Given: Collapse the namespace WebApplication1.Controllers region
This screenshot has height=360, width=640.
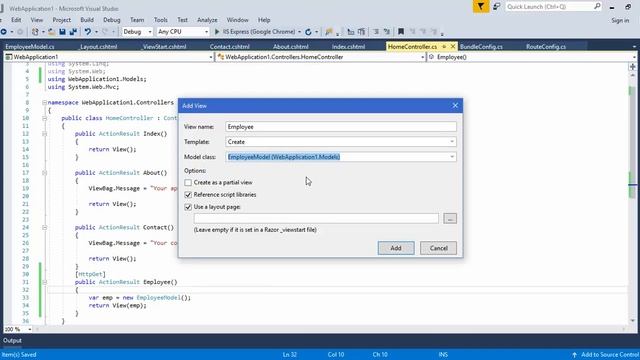Looking at the screenshot, I should pyautogui.click(x=44, y=102).
